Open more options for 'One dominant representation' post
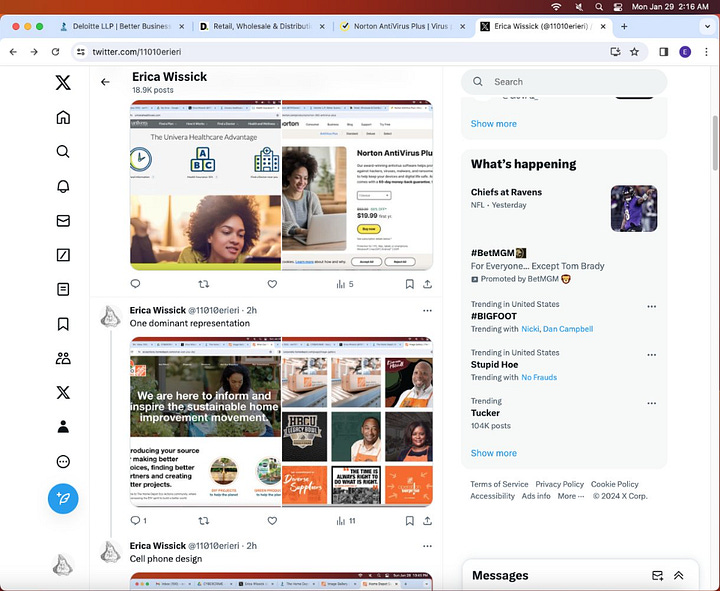720x591 pixels. pos(428,310)
